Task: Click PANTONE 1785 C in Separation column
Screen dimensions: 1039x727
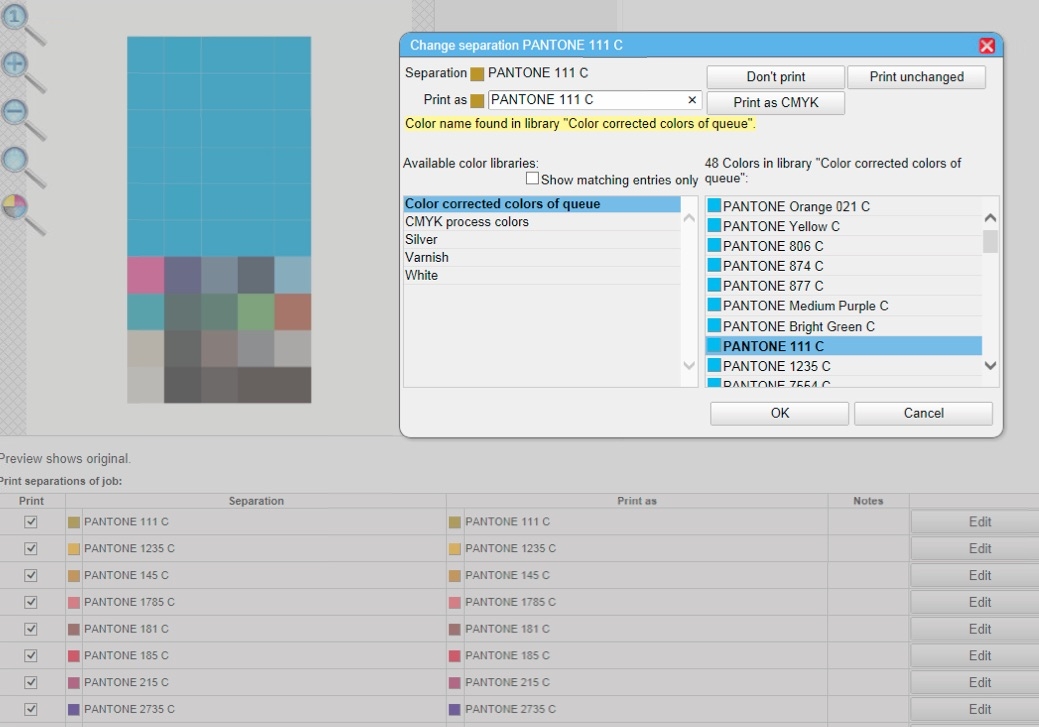Action: (x=129, y=602)
